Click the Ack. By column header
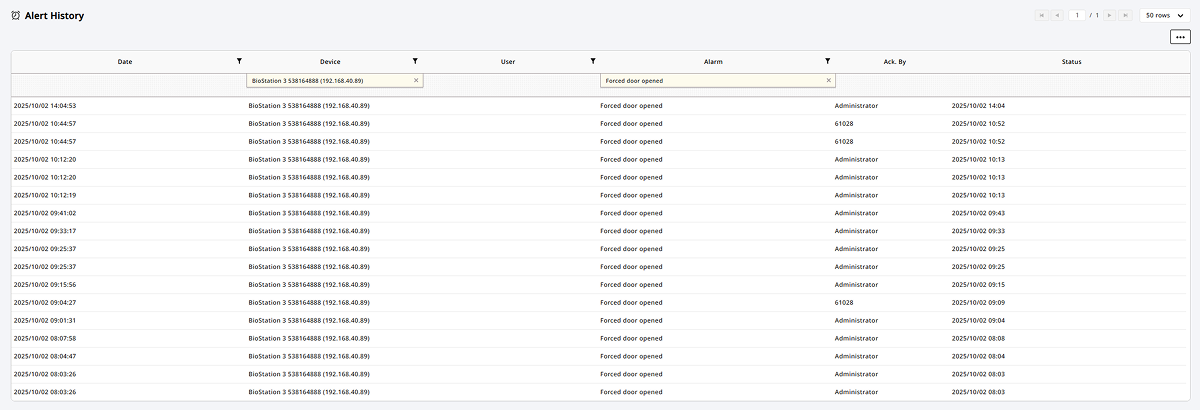 pyautogui.click(x=894, y=62)
